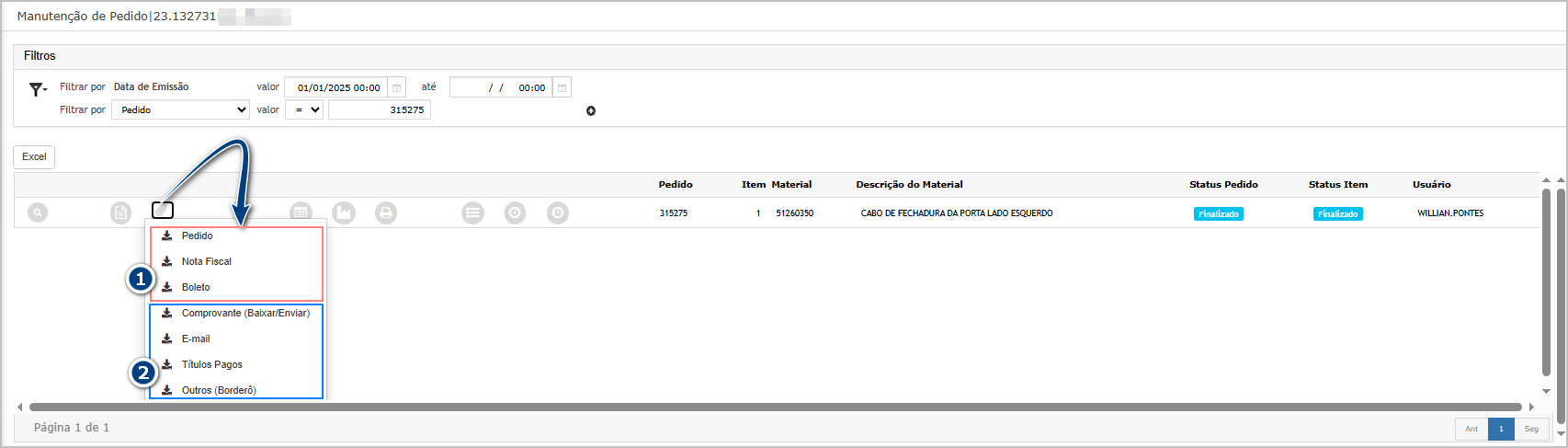Export results with the Excel button
This screenshot has width=1568, height=448.
[34, 156]
